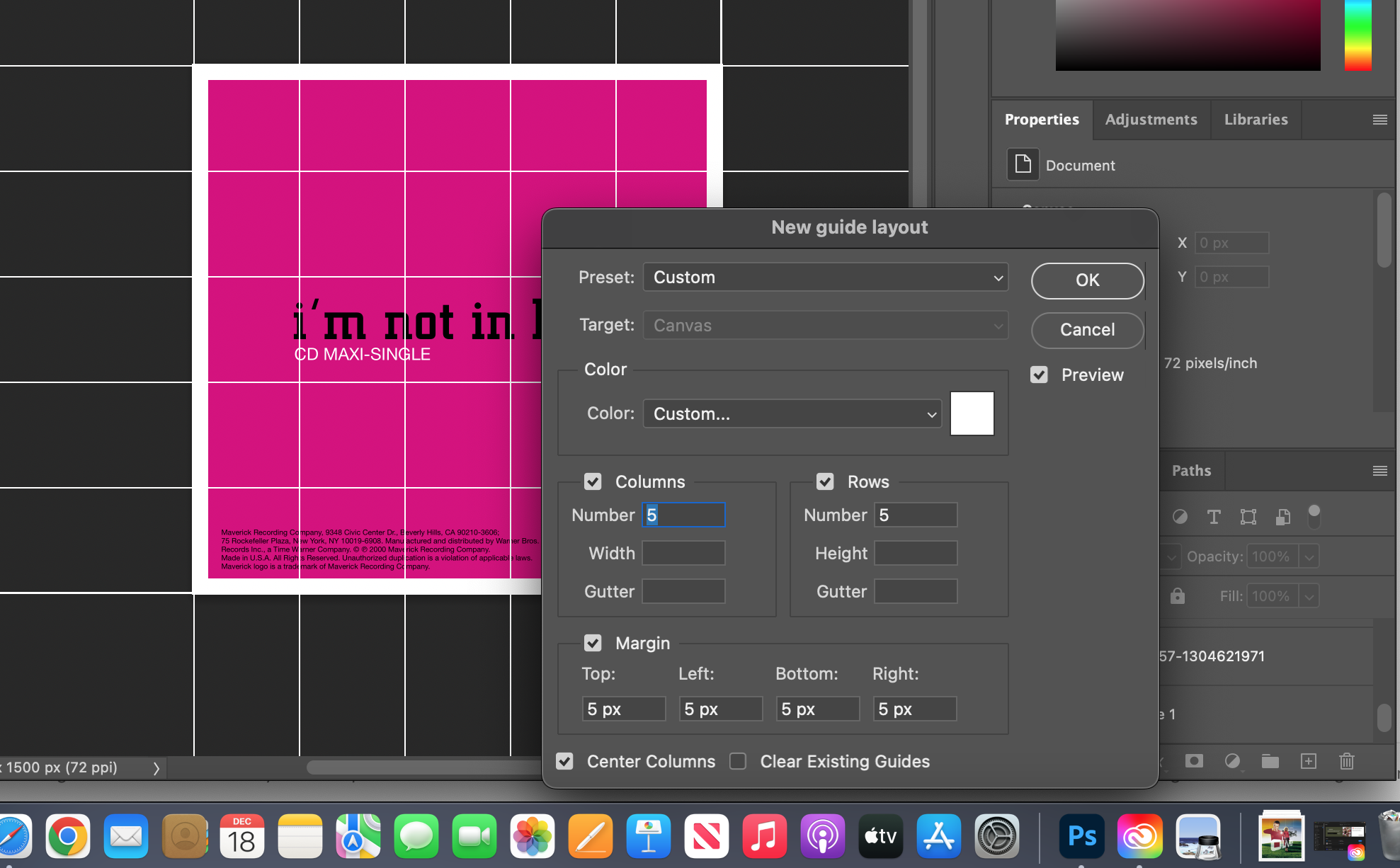
Task: Disable Center Columns checkbox
Action: [564, 761]
